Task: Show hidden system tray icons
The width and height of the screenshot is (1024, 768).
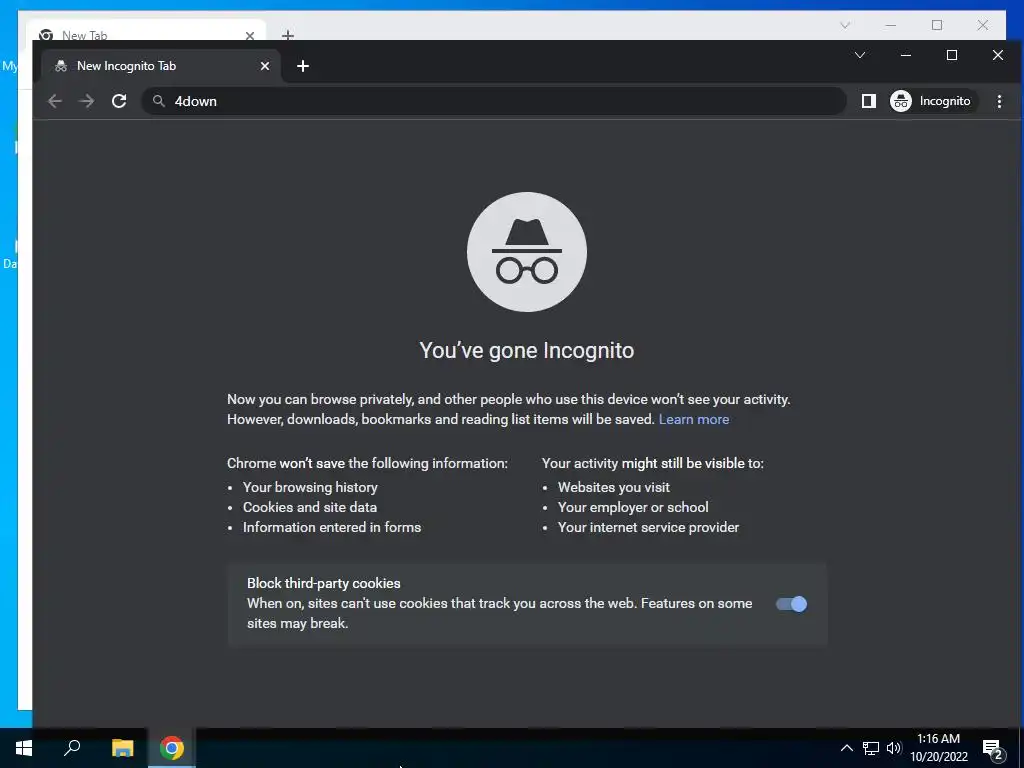Action: (846, 748)
